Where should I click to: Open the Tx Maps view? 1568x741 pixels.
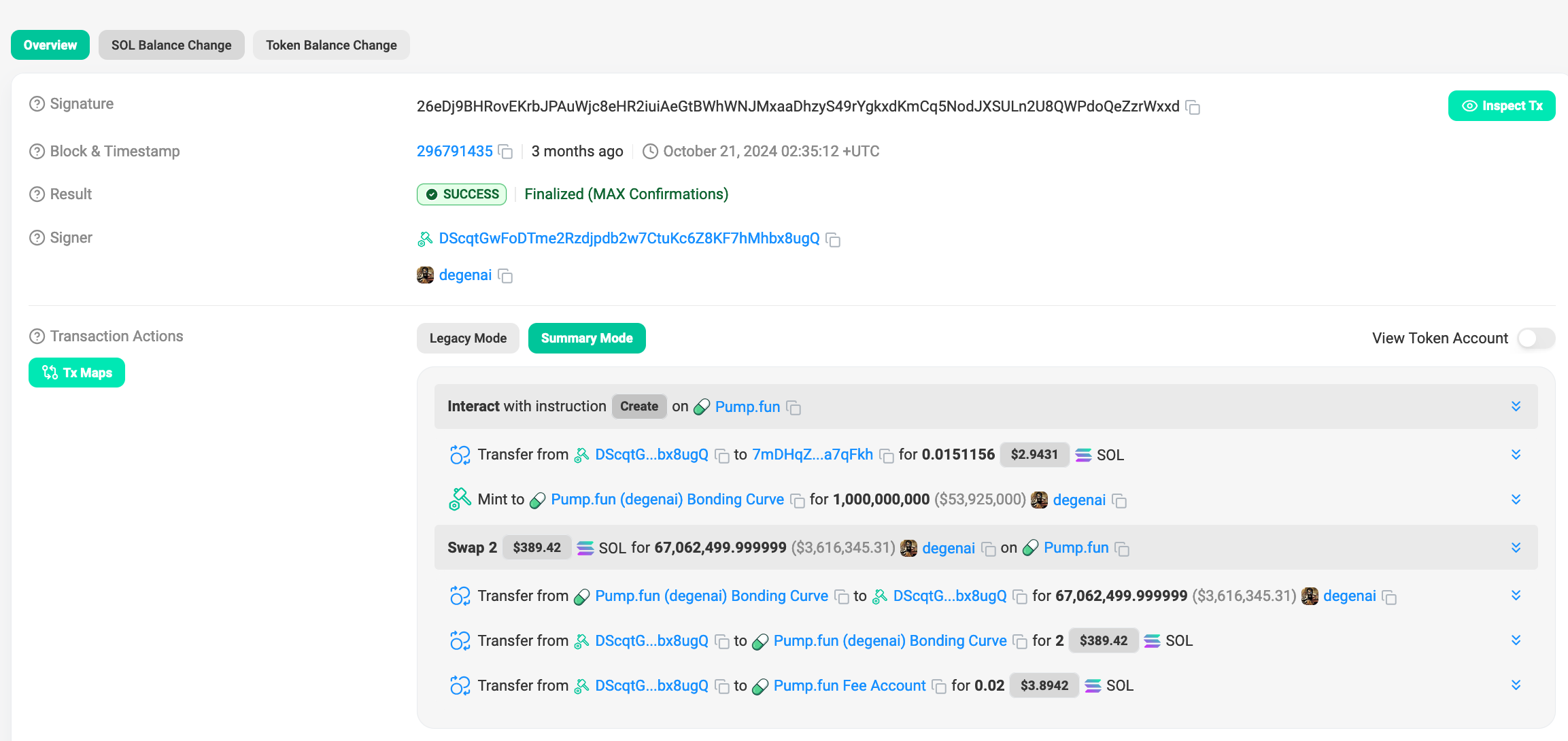[77, 373]
